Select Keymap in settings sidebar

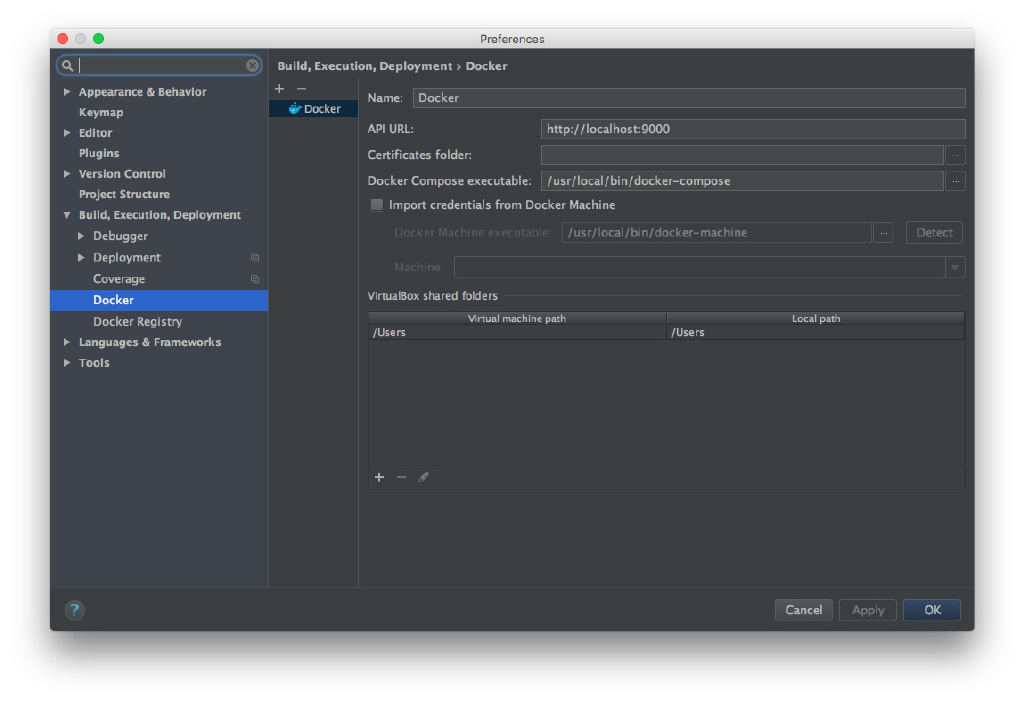point(101,112)
